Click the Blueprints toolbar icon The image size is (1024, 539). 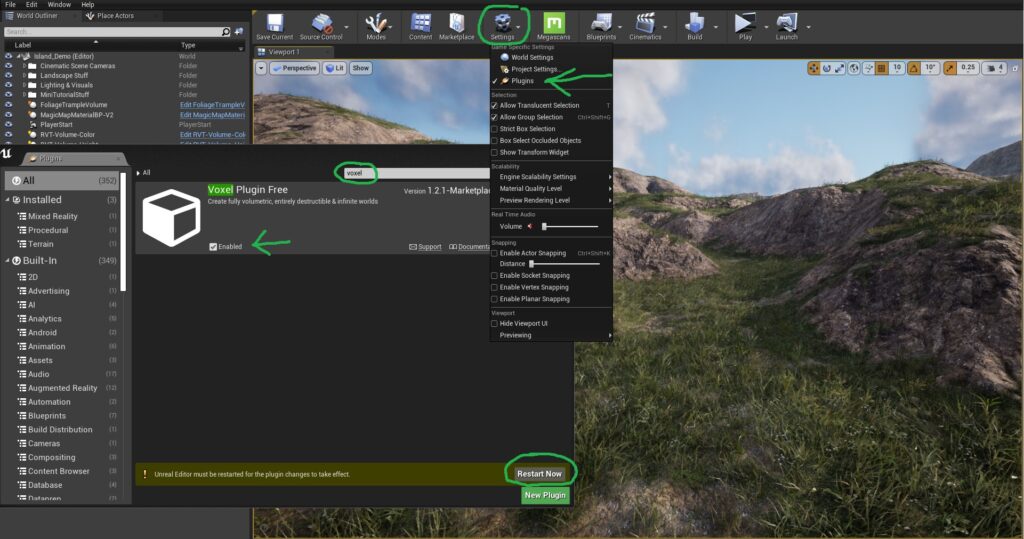pyautogui.click(x=601, y=24)
